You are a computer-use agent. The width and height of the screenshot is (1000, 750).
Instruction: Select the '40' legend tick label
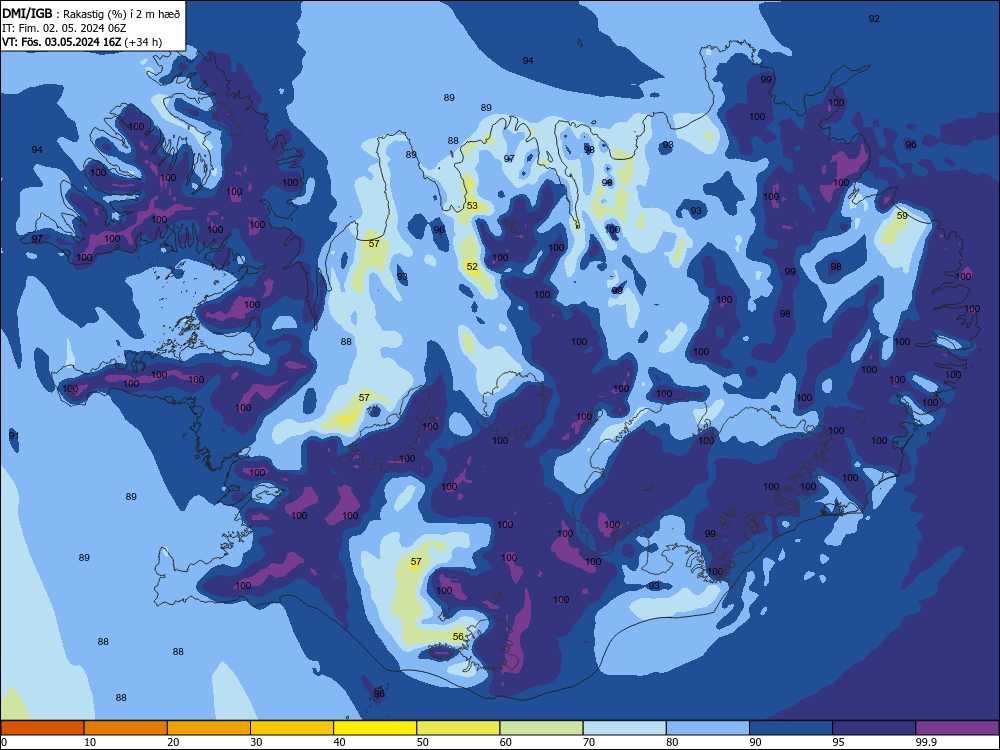click(339, 742)
